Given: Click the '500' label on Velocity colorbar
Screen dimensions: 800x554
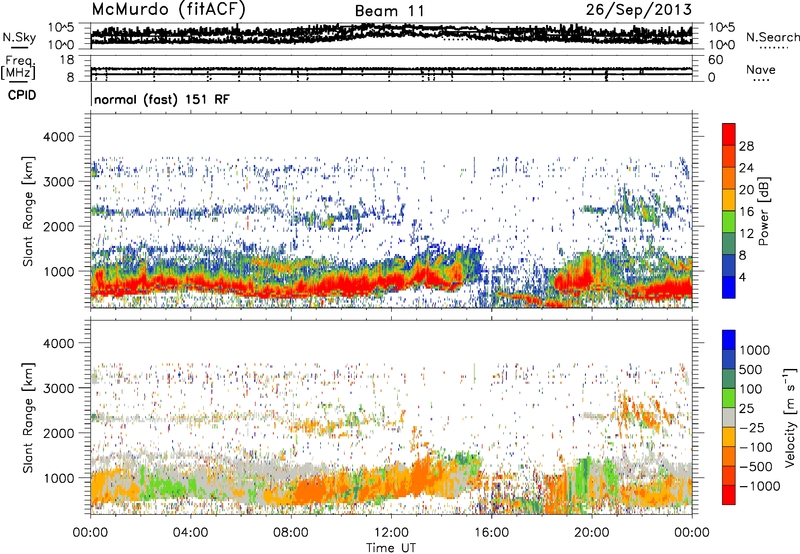Looking at the screenshot, I should coord(751,369).
